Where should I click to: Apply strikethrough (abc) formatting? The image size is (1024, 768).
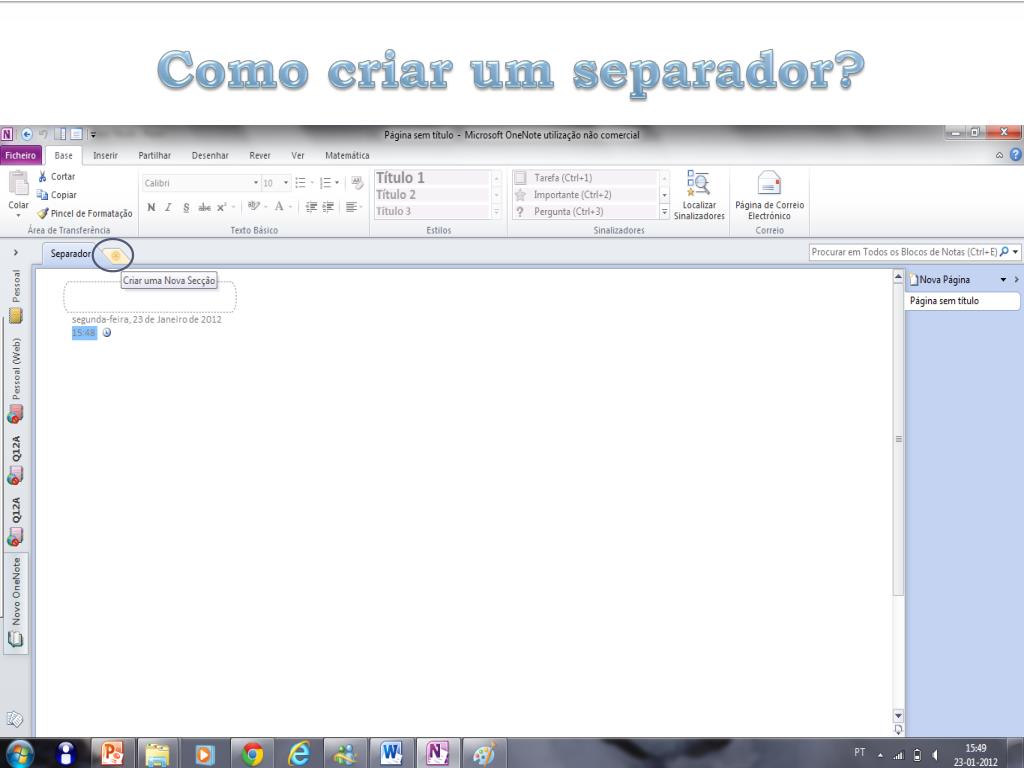pos(204,207)
